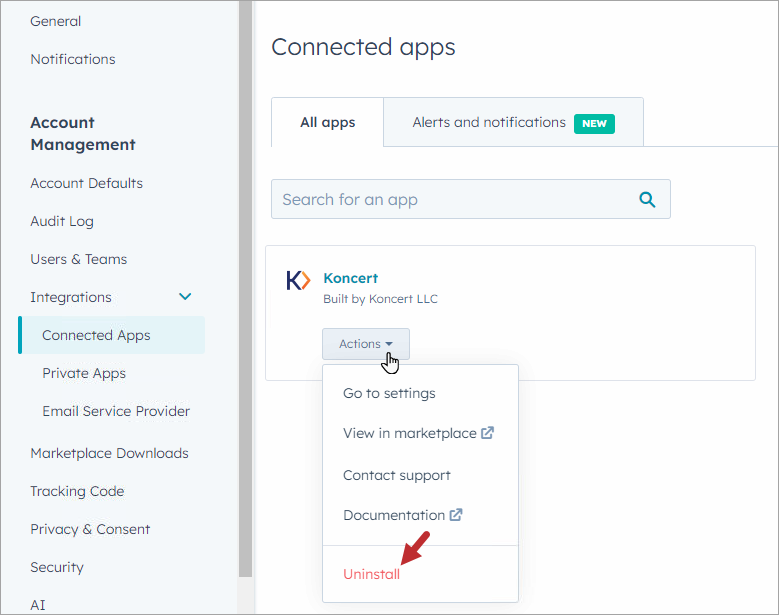Viewport: 779px width, 615px height.
Task: Click the sidebar vertical scrollbar
Action: 245,288
